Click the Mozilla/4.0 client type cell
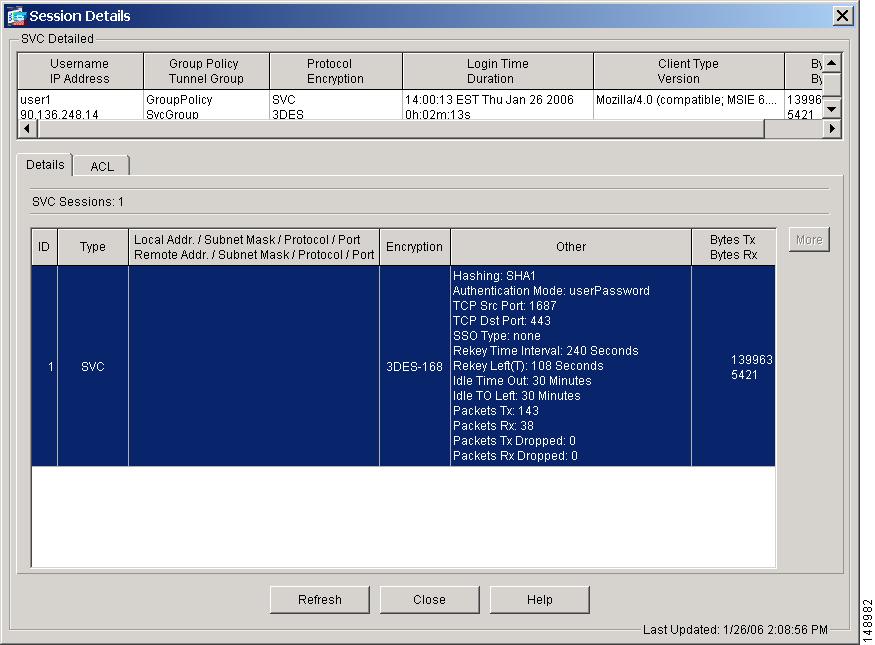Image resolution: width=875 pixels, height=645 pixels. [688, 105]
